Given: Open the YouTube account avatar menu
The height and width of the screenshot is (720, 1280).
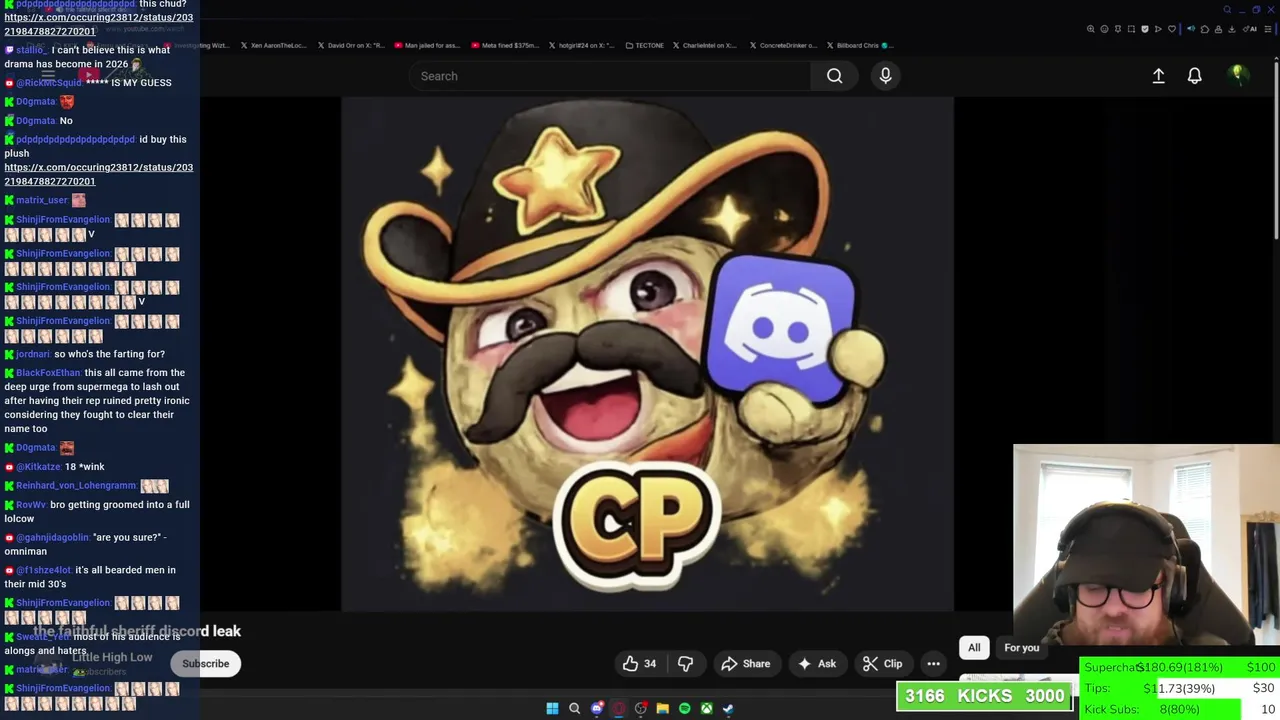Looking at the screenshot, I should (x=1237, y=75).
